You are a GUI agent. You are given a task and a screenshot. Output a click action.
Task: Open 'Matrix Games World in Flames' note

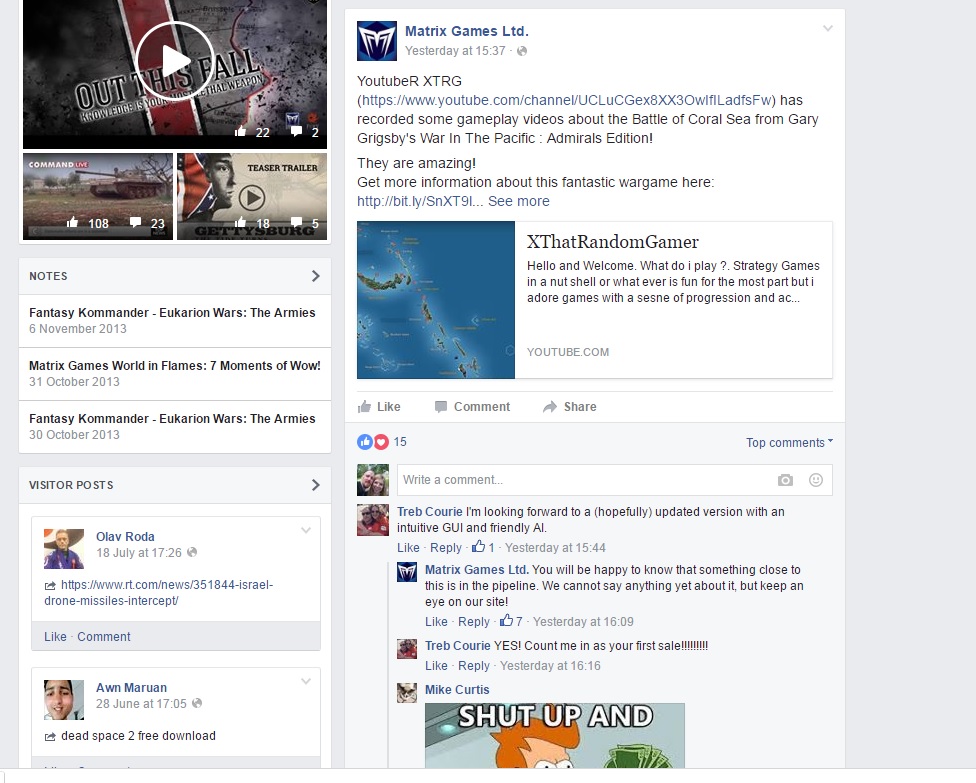(x=175, y=365)
